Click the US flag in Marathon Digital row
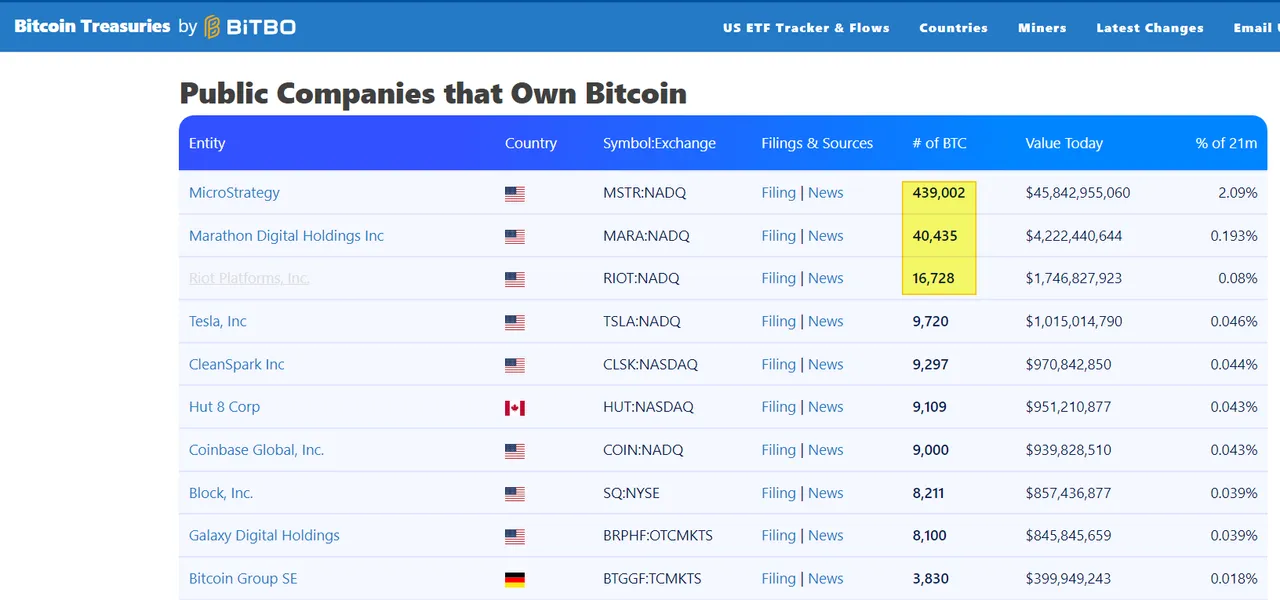 (x=515, y=237)
